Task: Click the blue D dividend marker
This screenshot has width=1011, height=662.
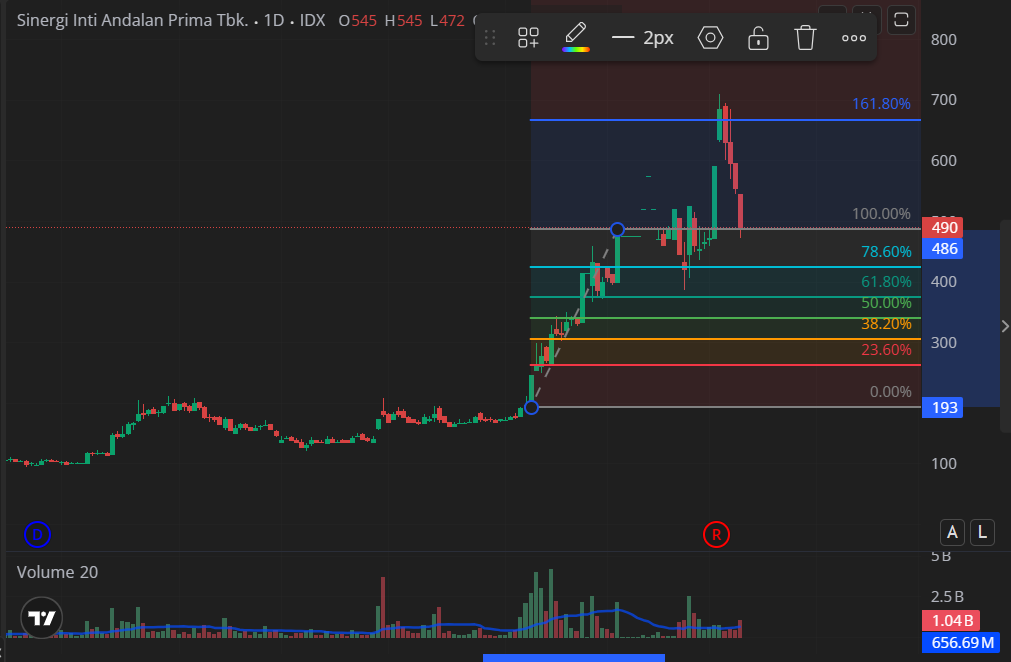Action: 37,534
